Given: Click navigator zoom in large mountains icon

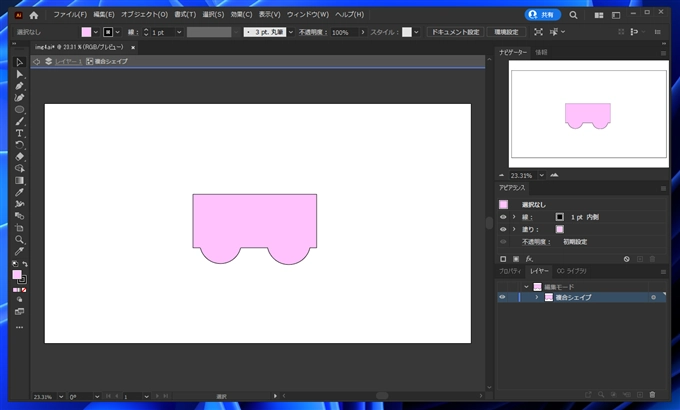Looking at the screenshot, I should coord(554,175).
